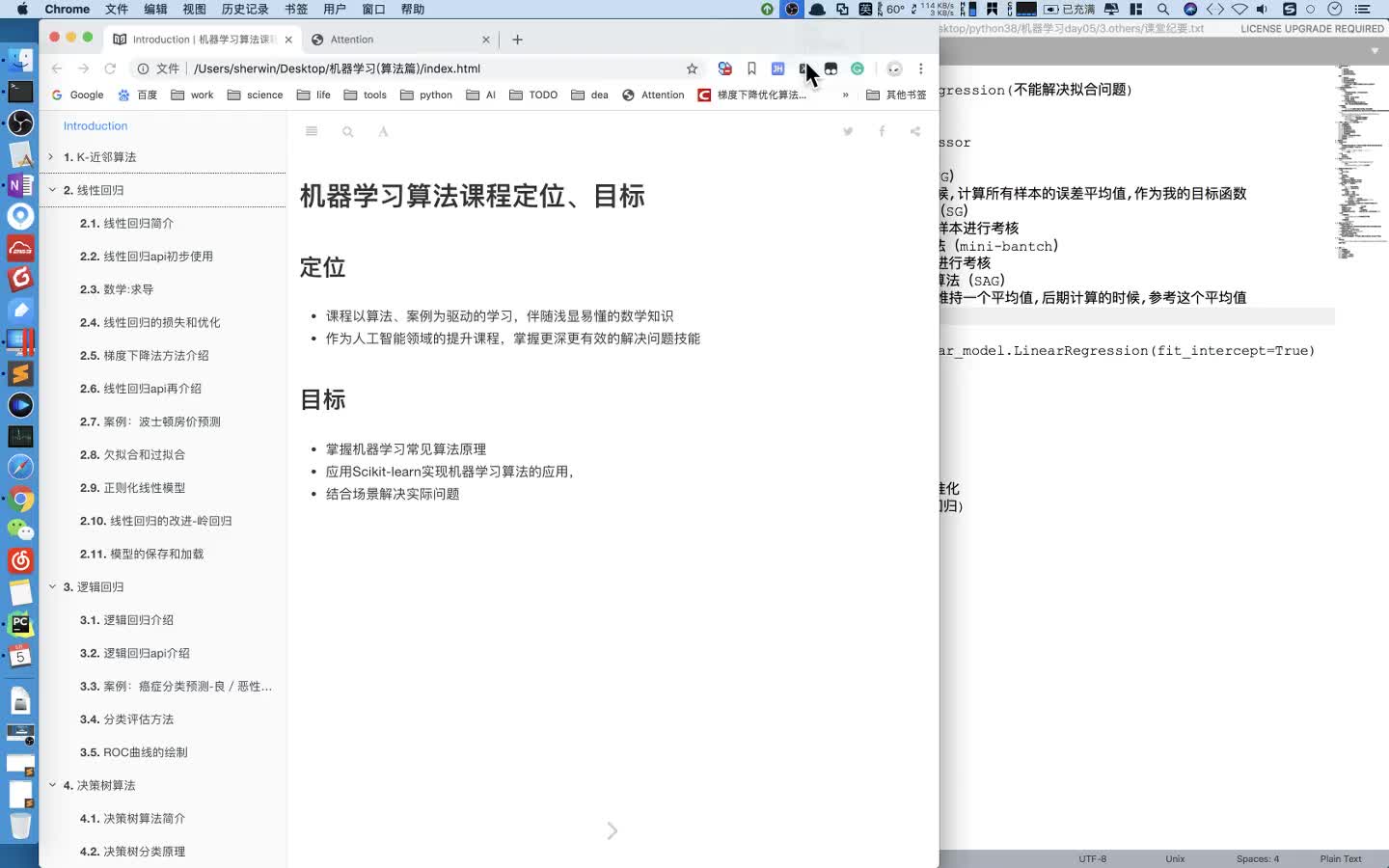The height and width of the screenshot is (868, 1389).
Task: Open Sublime Text from the dock
Action: pyautogui.click(x=20, y=373)
